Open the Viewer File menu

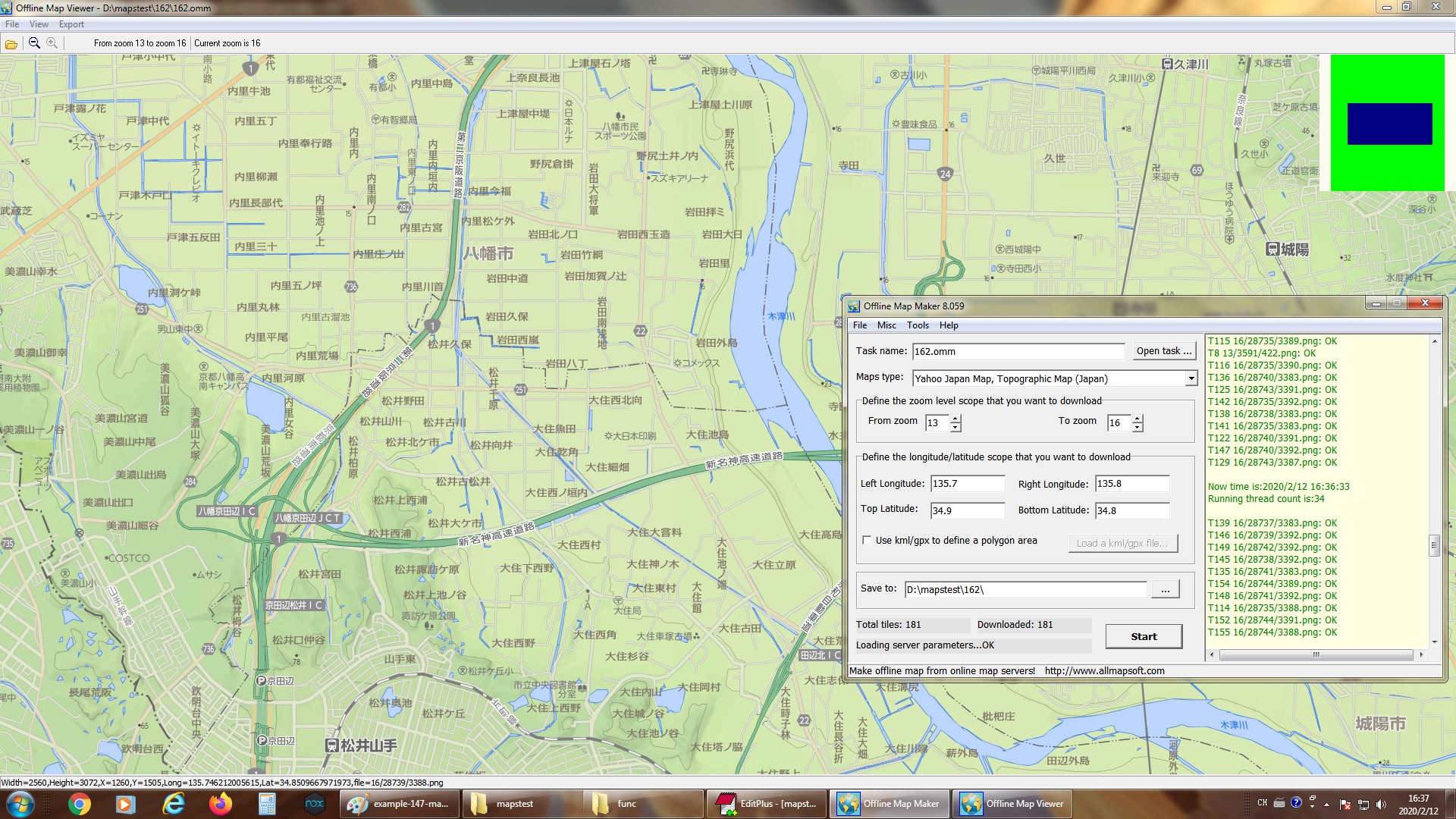point(12,24)
